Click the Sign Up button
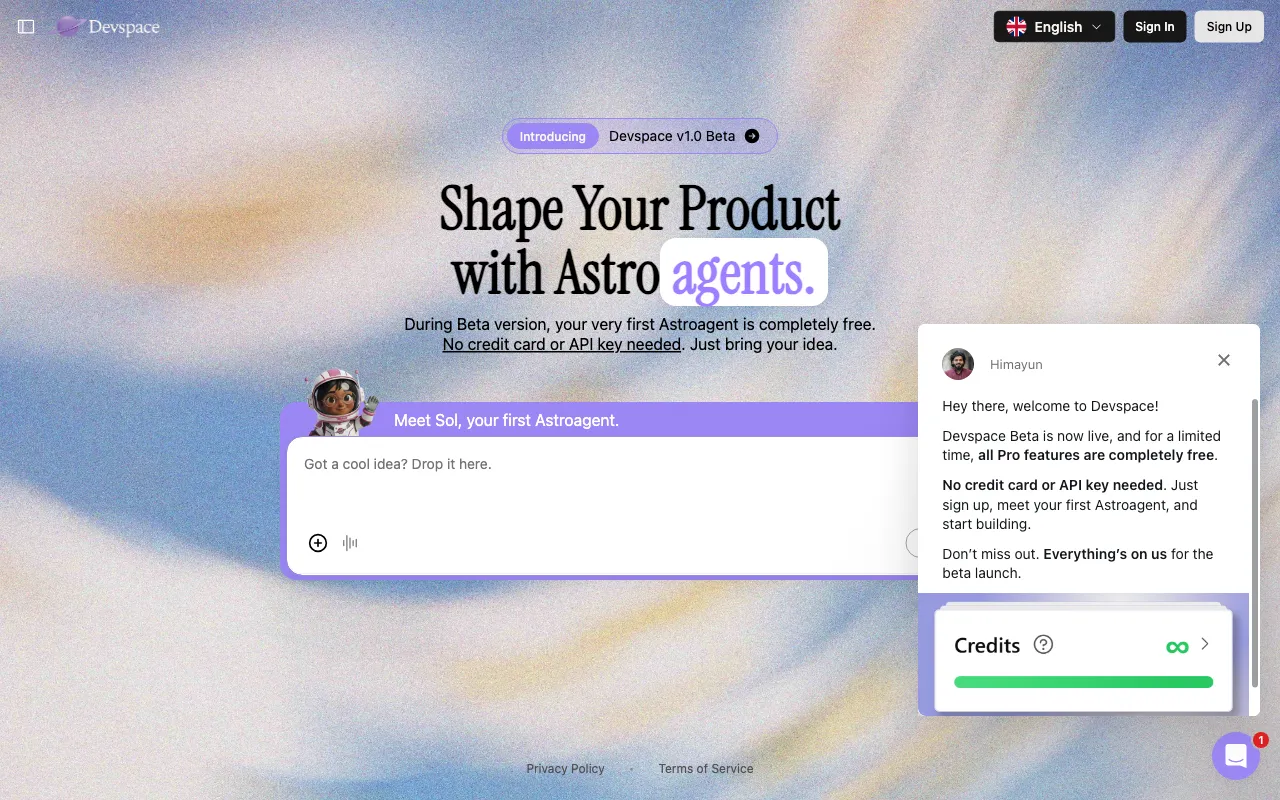1280x800 pixels. tap(1229, 27)
